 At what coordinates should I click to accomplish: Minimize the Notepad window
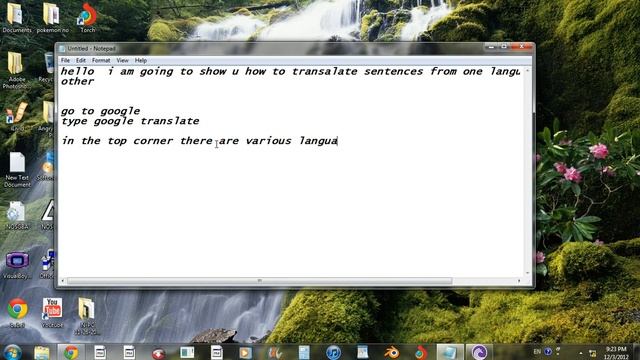[x=491, y=47]
